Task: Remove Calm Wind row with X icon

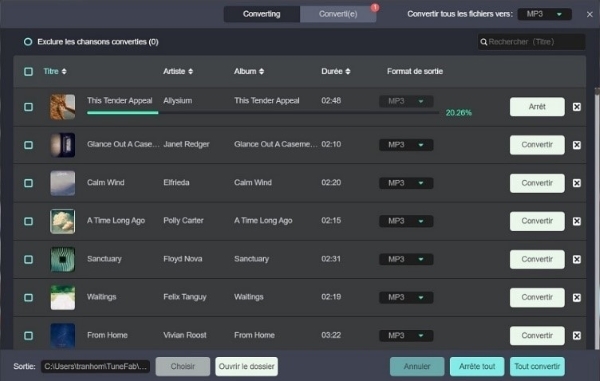Action: coord(577,183)
